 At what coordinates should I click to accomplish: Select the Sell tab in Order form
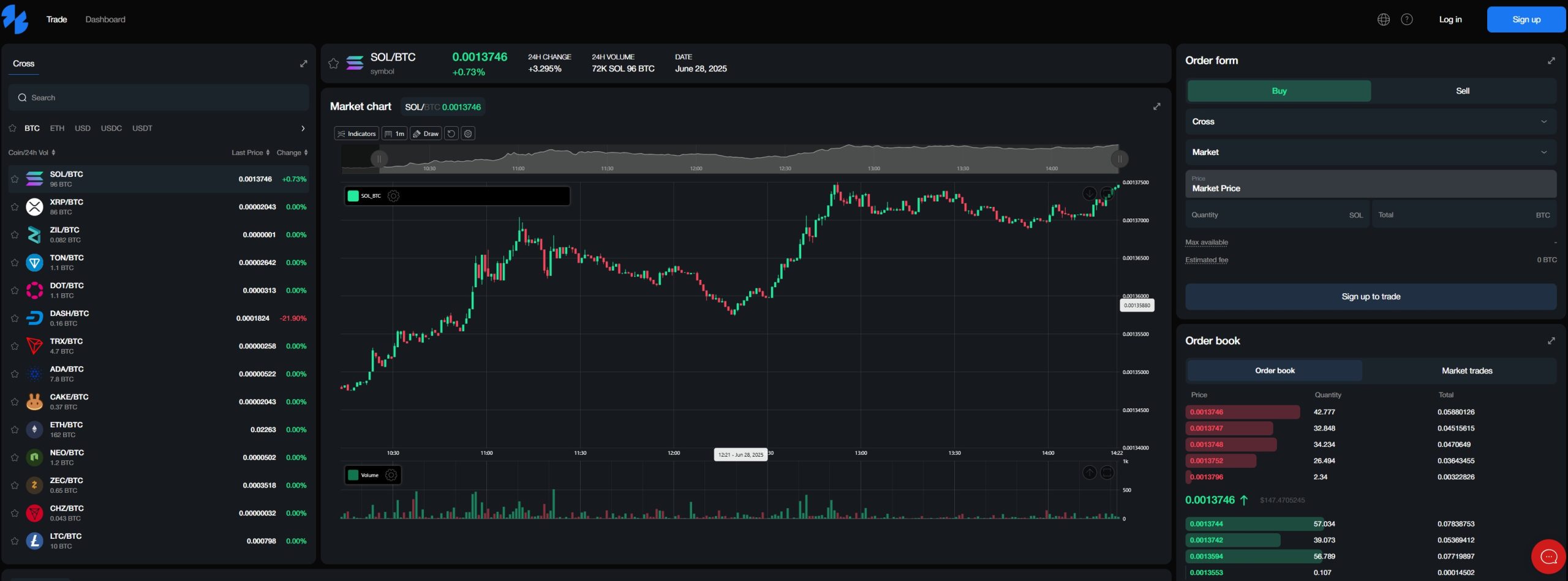(x=1462, y=91)
